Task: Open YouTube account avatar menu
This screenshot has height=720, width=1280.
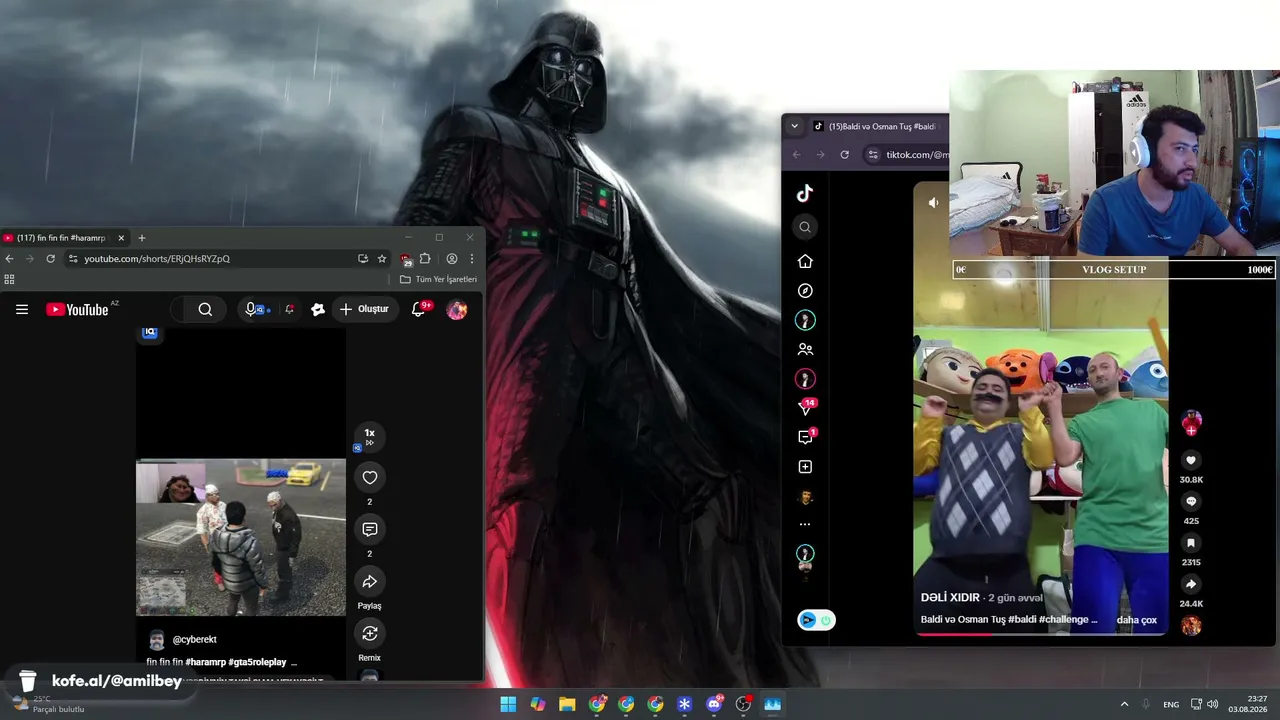Action: coord(457,310)
